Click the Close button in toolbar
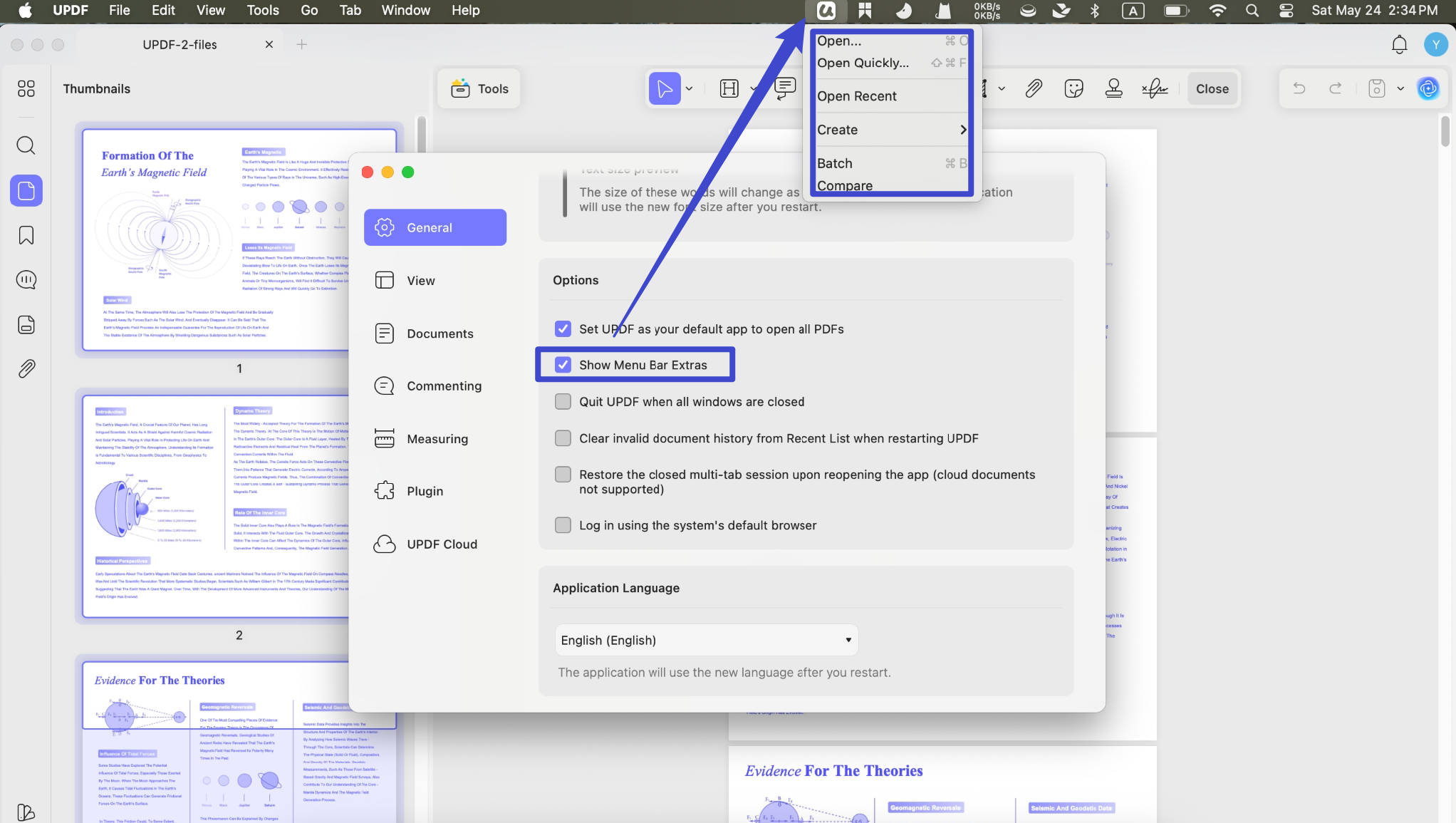Image resolution: width=1456 pixels, height=823 pixels. (x=1212, y=88)
